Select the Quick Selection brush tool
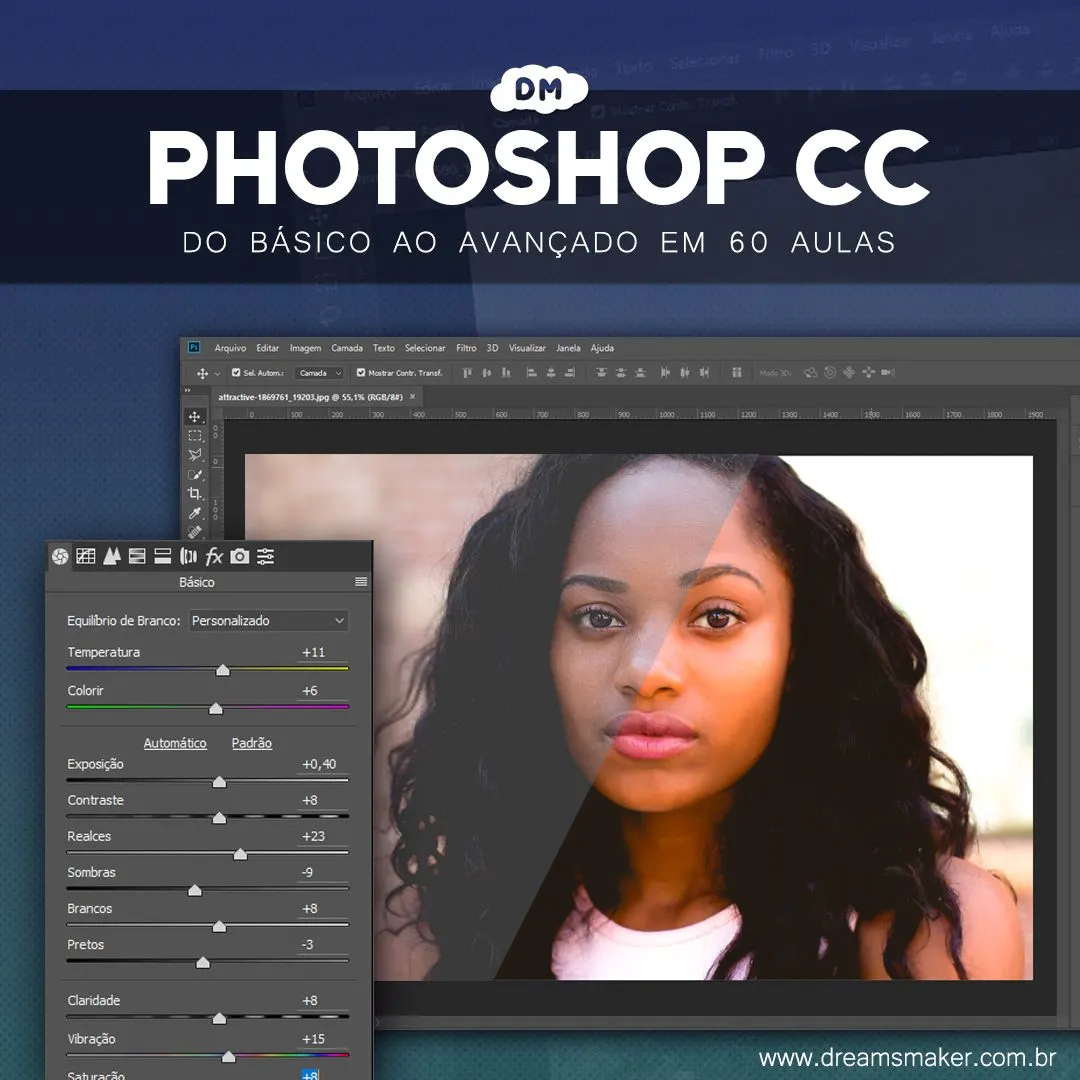Screen dimensions: 1080x1080 point(195,475)
